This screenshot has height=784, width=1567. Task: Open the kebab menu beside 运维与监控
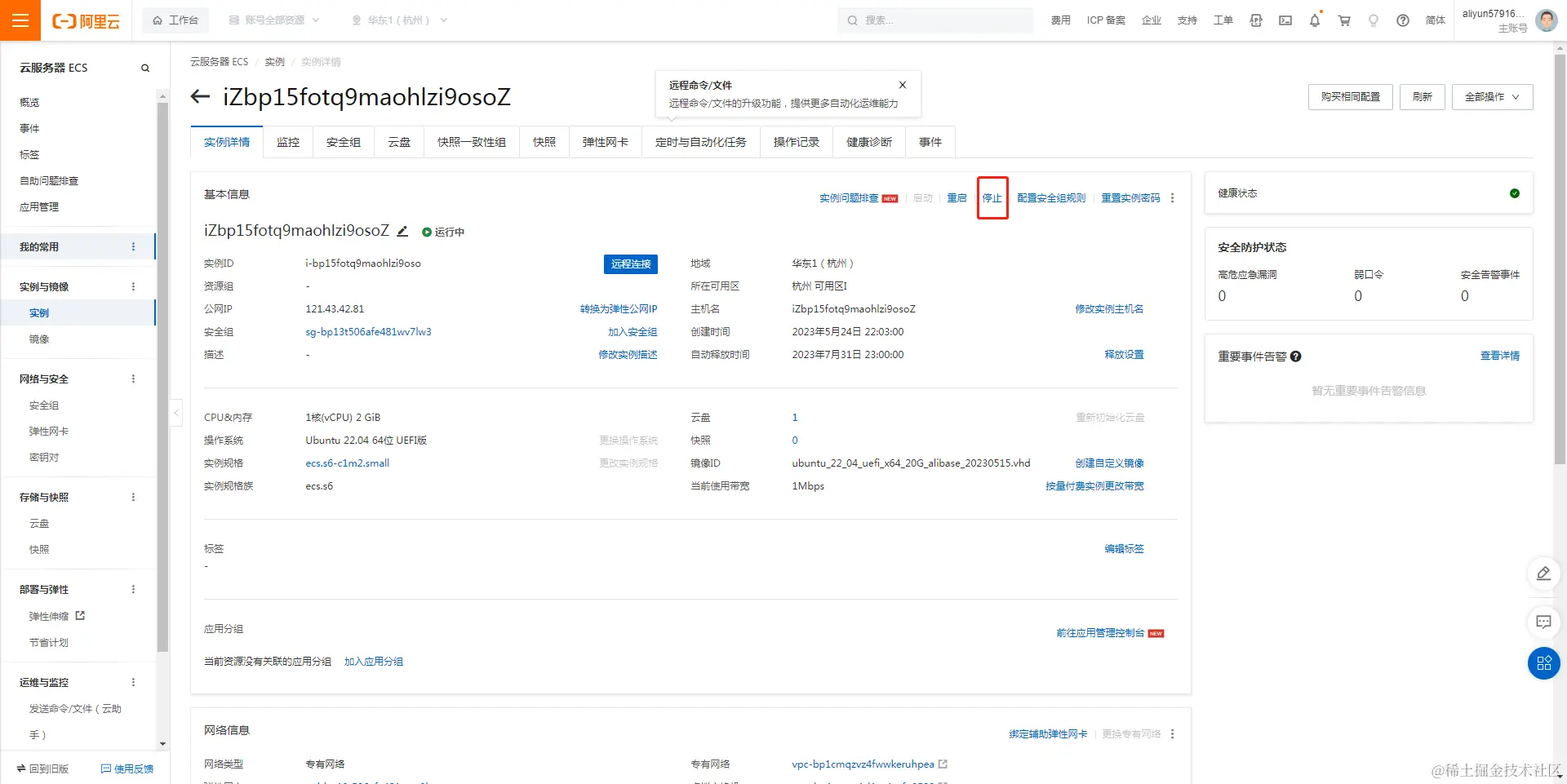pos(134,683)
